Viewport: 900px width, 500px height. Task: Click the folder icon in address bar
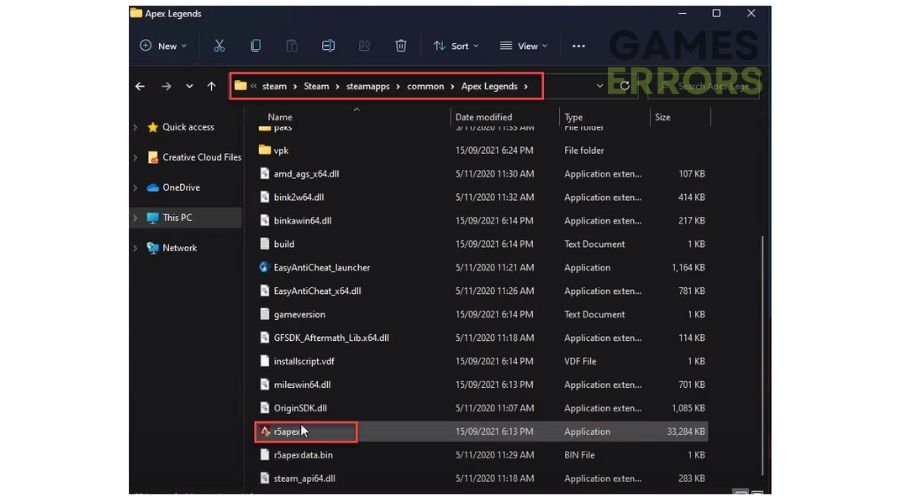pyautogui.click(x=240, y=86)
